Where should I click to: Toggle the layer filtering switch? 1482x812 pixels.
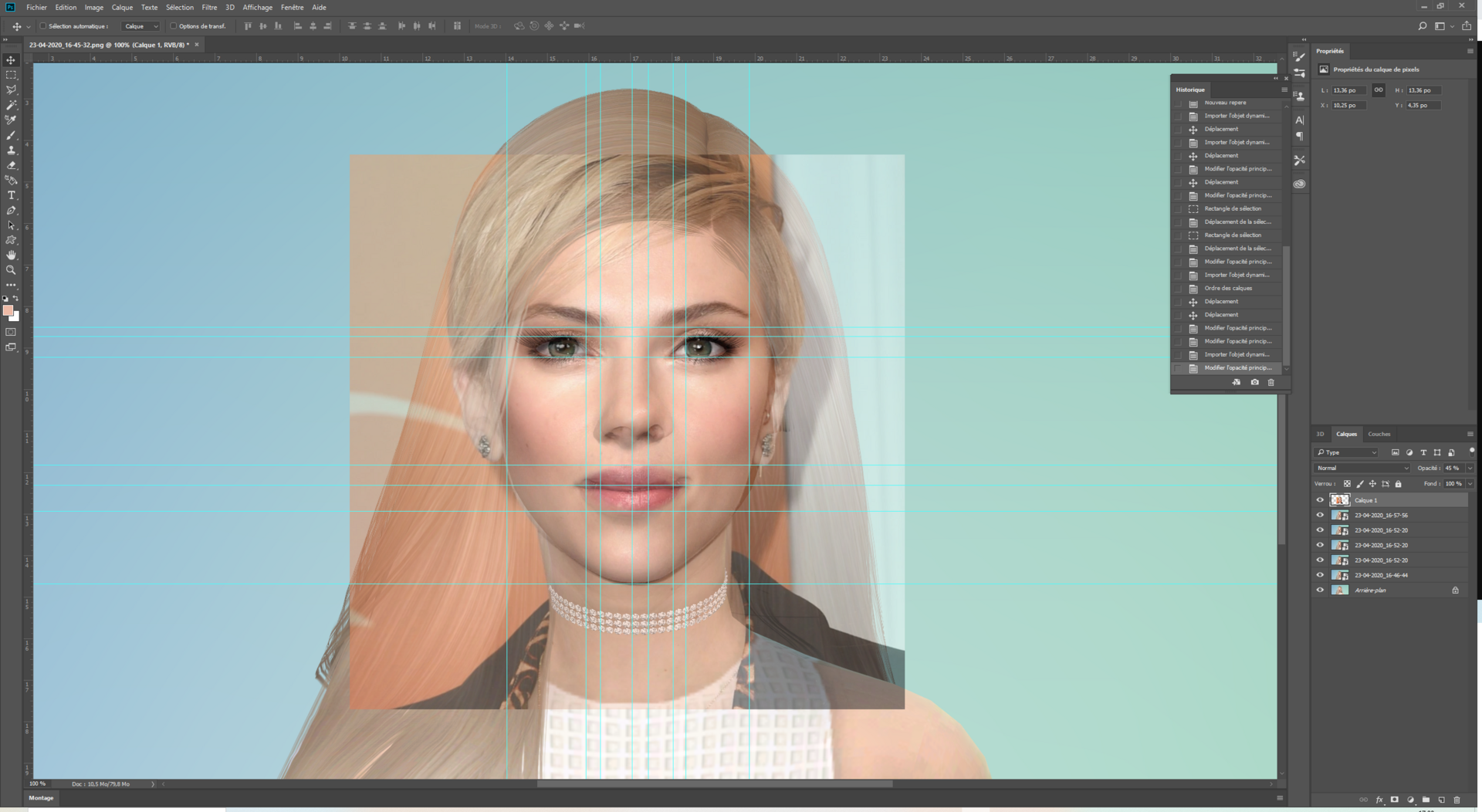1471,452
